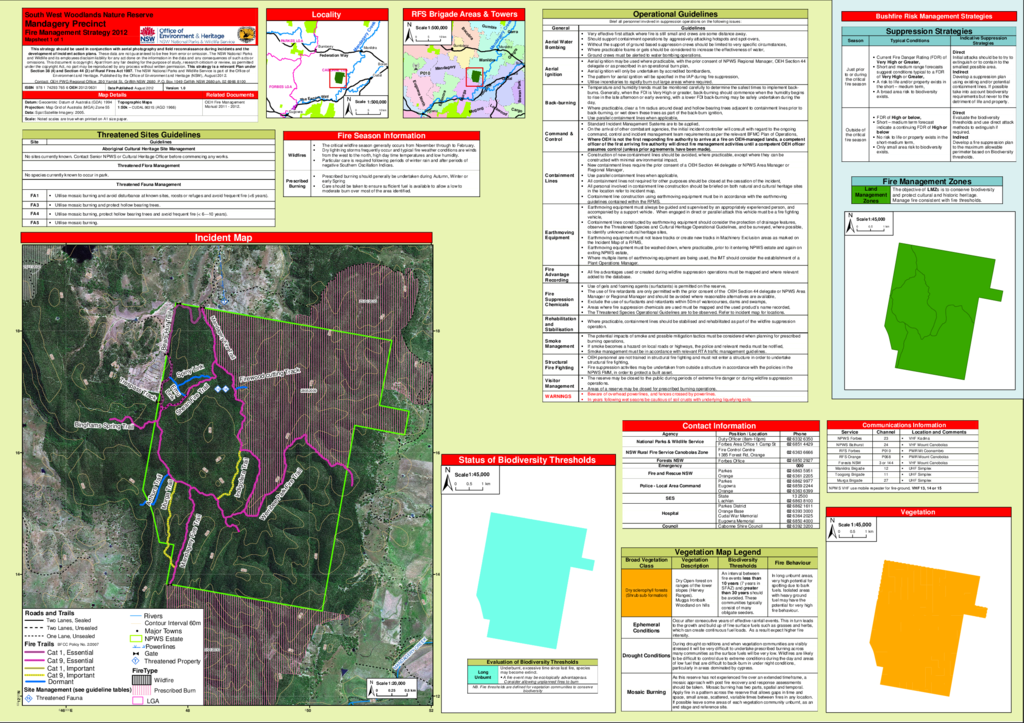Click the Prescribed Burn pink hatch swatch
Viewport: 1024px width, 723px height.
coord(142,690)
